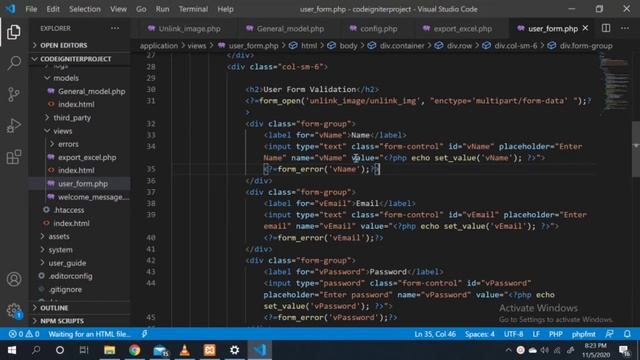This screenshot has width=640, height=360.
Task: Expand the third_party folder
Action: tap(71, 118)
